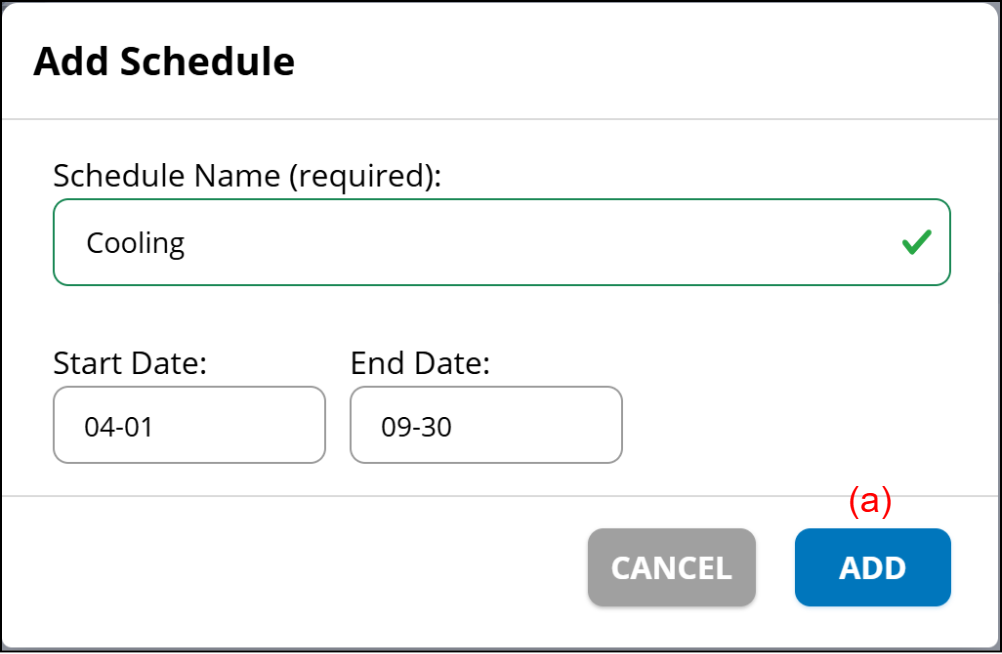Click the 04-01 date value

pyautogui.click(x=119, y=427)
